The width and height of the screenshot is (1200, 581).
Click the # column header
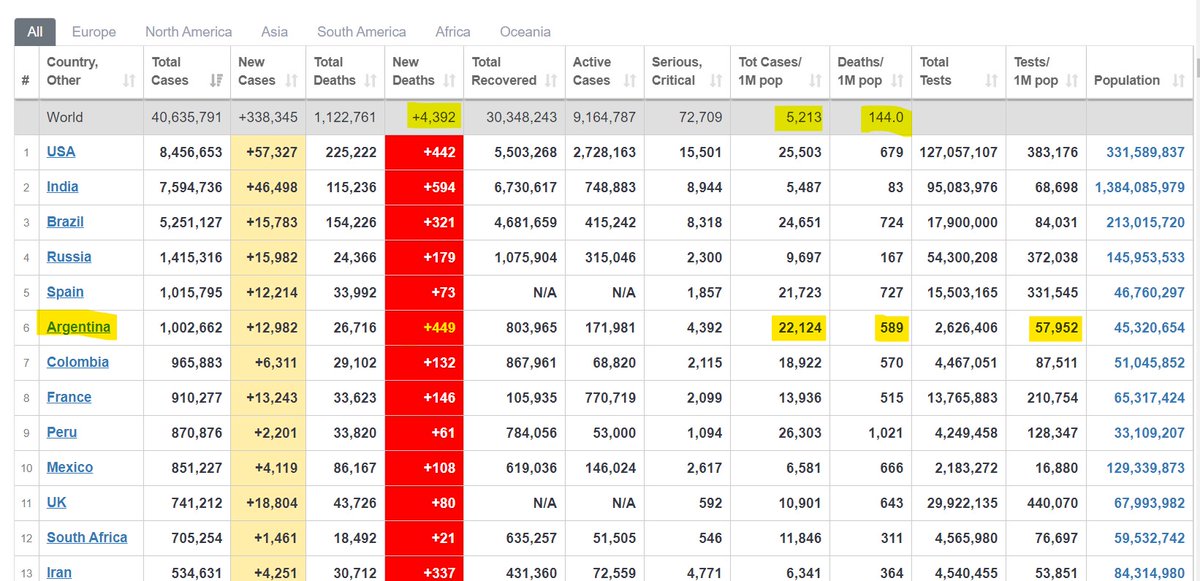coord(26,71)
